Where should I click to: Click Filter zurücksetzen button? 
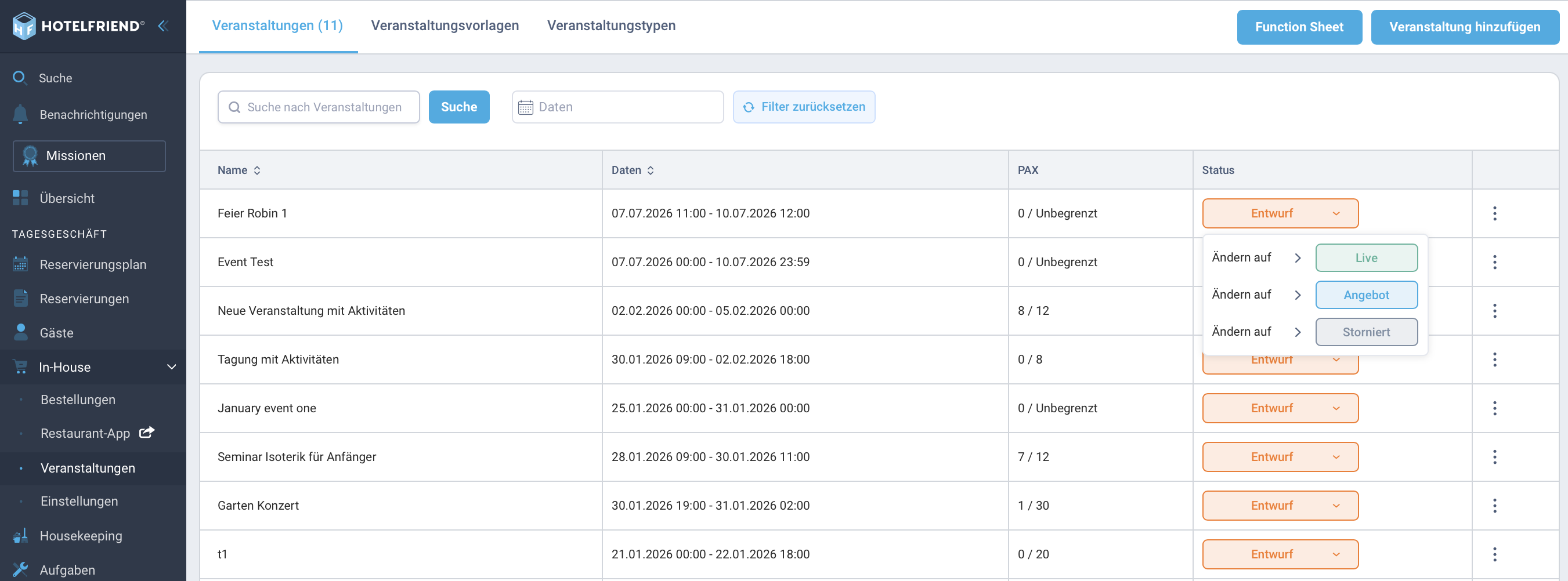(x=804, y=107)
